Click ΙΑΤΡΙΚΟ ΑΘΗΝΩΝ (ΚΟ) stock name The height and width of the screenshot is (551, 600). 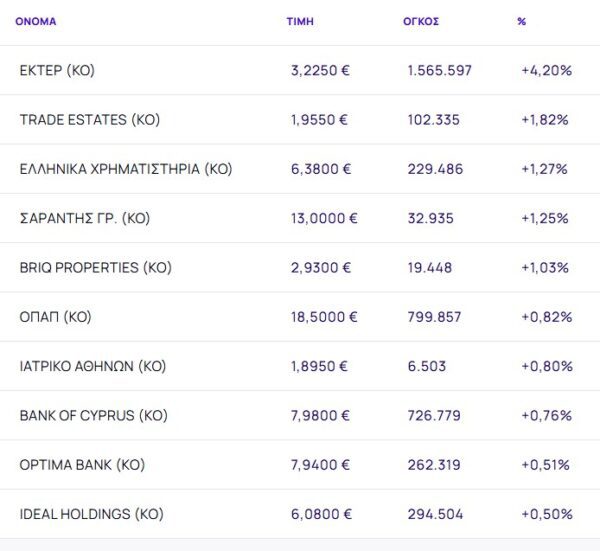pos(92,366)
